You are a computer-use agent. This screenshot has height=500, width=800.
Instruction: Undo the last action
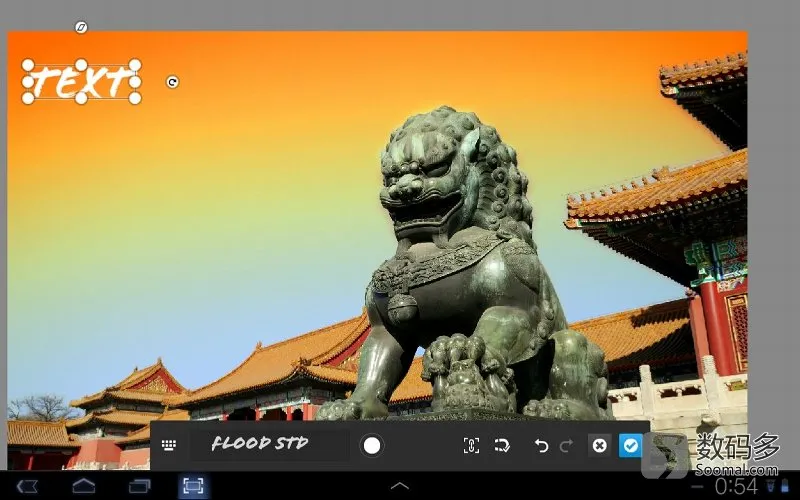coord(541,446)
